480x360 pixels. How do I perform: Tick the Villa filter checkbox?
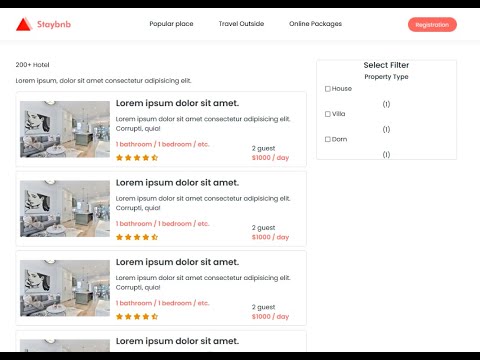pos(328,114)
